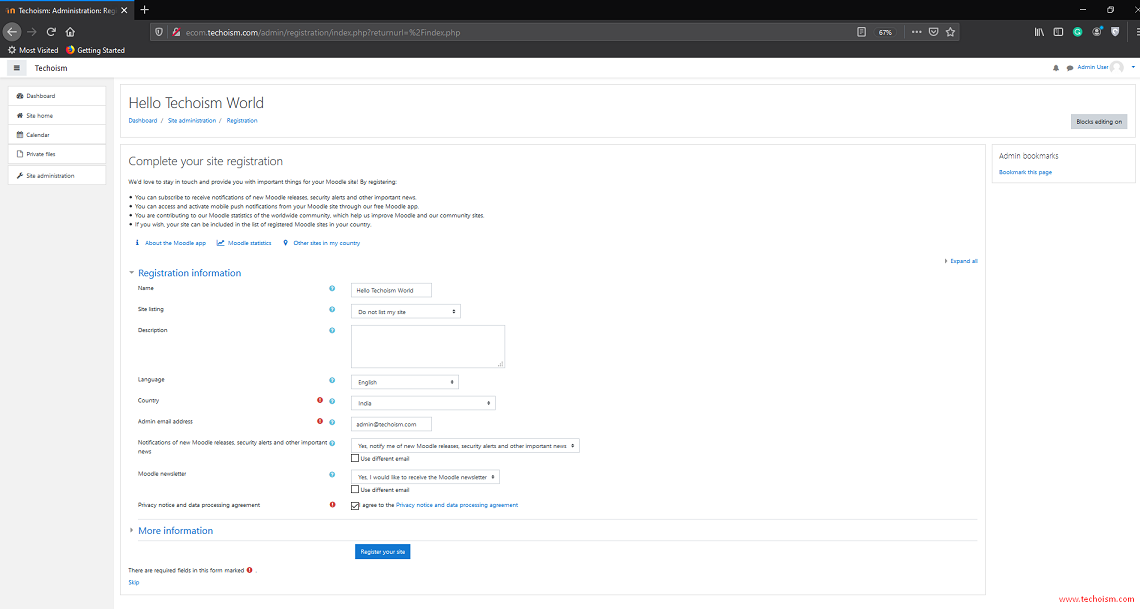Click the Name input field

391,291
